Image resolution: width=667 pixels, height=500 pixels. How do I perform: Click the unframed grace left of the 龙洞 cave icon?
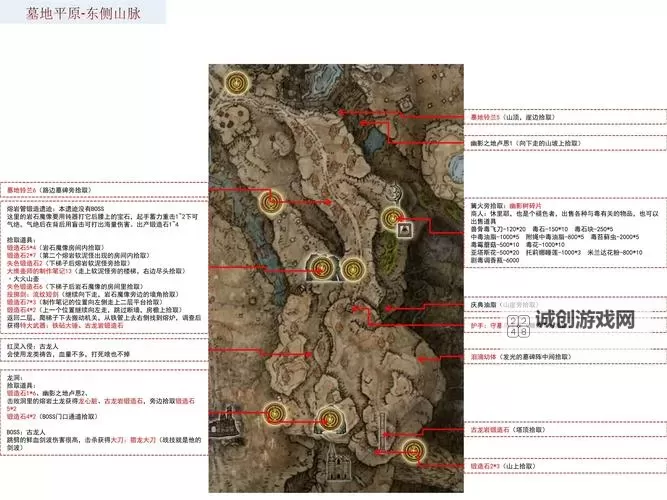coord(274,414)
